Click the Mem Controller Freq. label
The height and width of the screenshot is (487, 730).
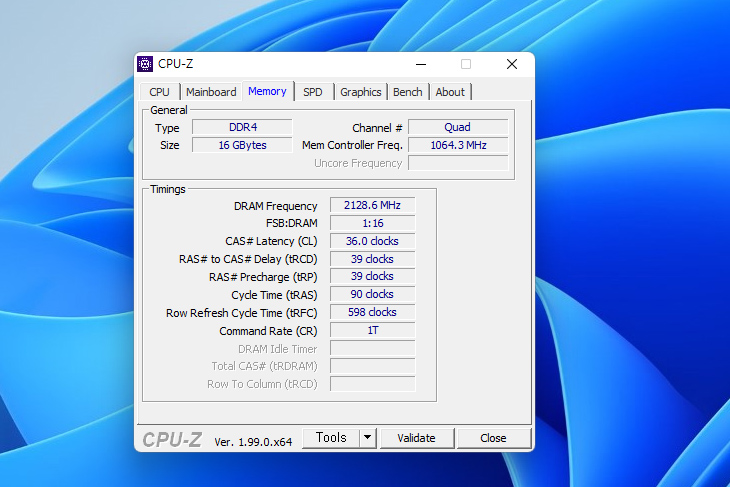point(352,145)
